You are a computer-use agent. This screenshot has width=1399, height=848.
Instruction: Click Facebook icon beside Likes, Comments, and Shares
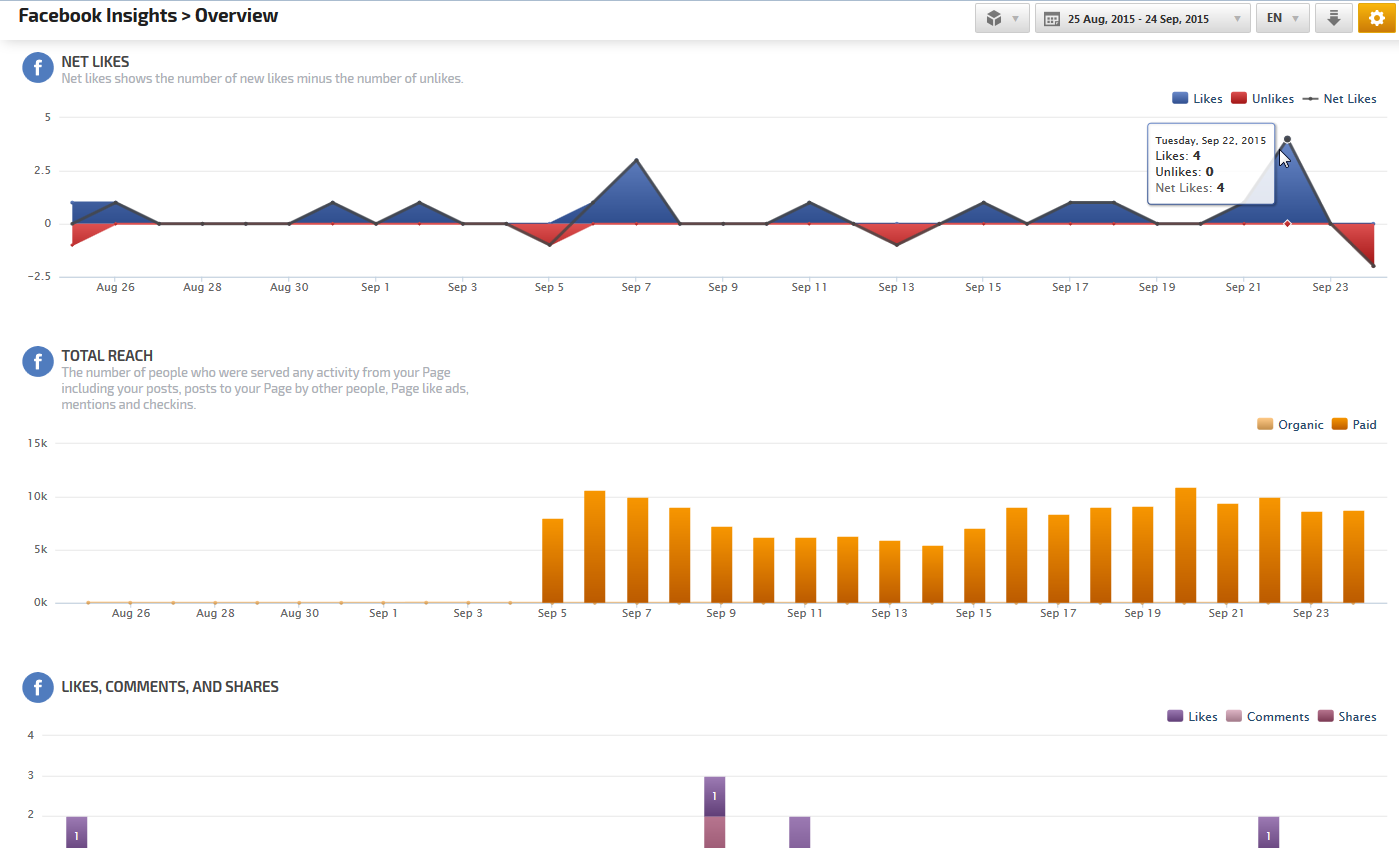pos(38,688)
